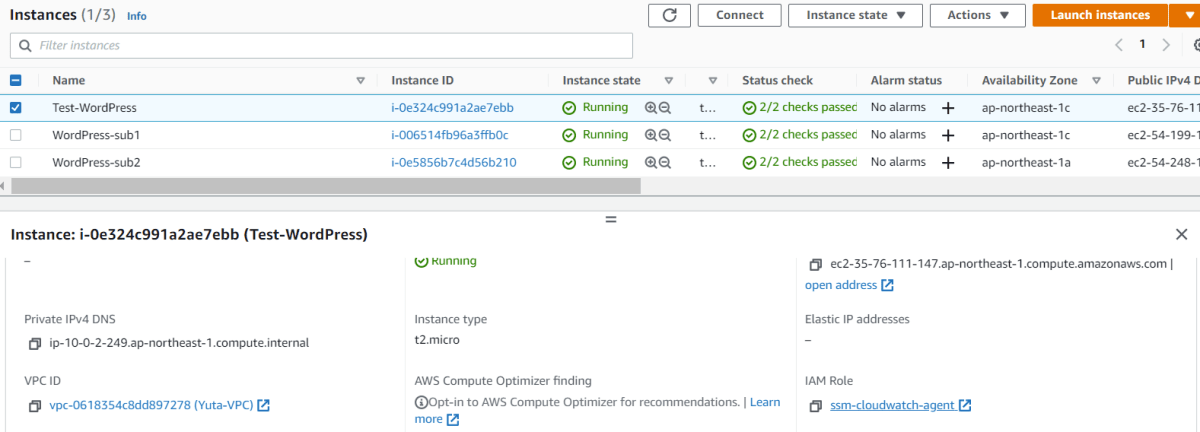Viewport: 1200px width, 432px height.
Task: Click Status check column header
Action: click(777, 81)
